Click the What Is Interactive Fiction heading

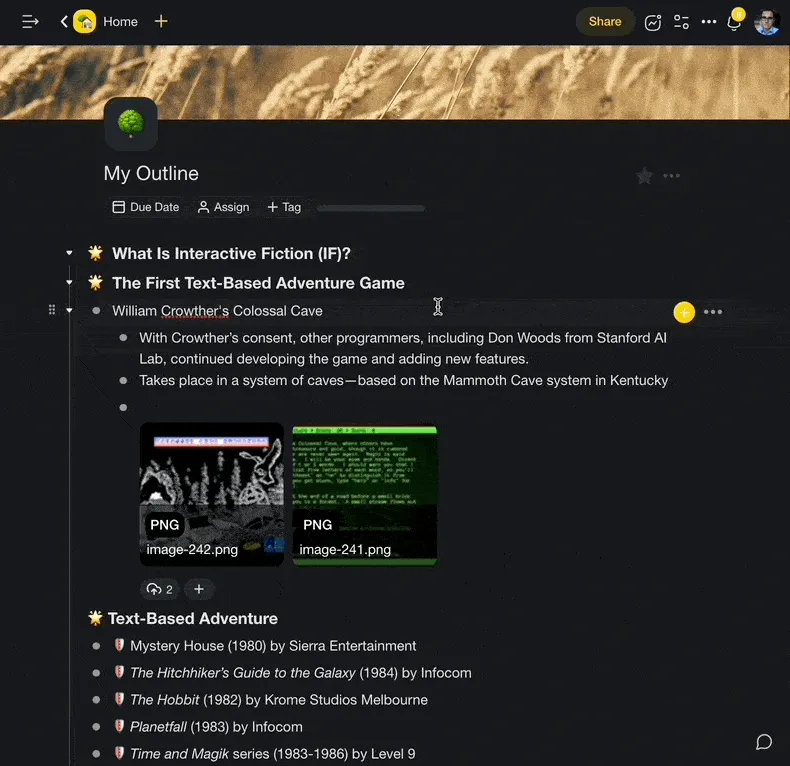231,253
